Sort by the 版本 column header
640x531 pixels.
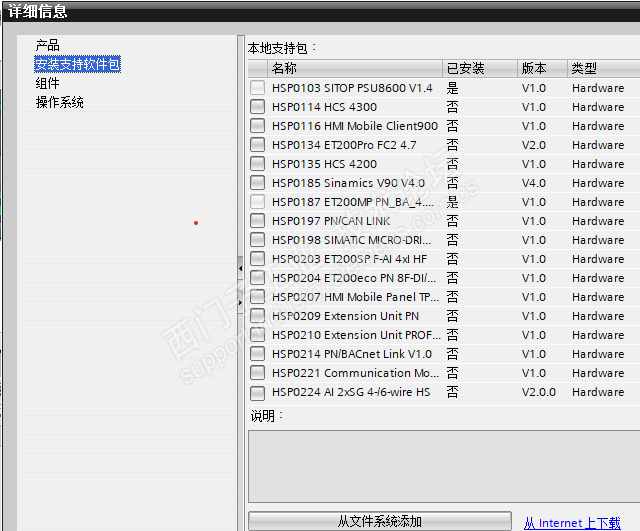pos(542,68)
